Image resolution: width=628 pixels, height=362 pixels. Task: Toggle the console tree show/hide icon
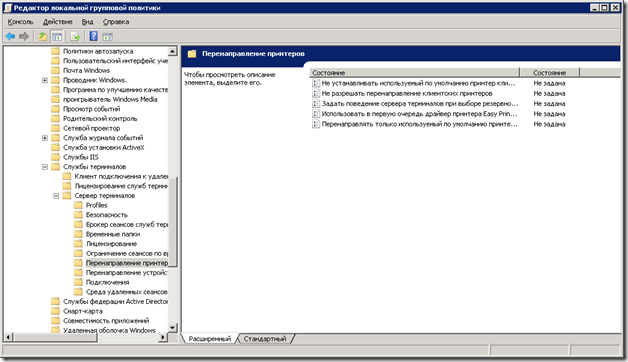click(x=57, y=36)
